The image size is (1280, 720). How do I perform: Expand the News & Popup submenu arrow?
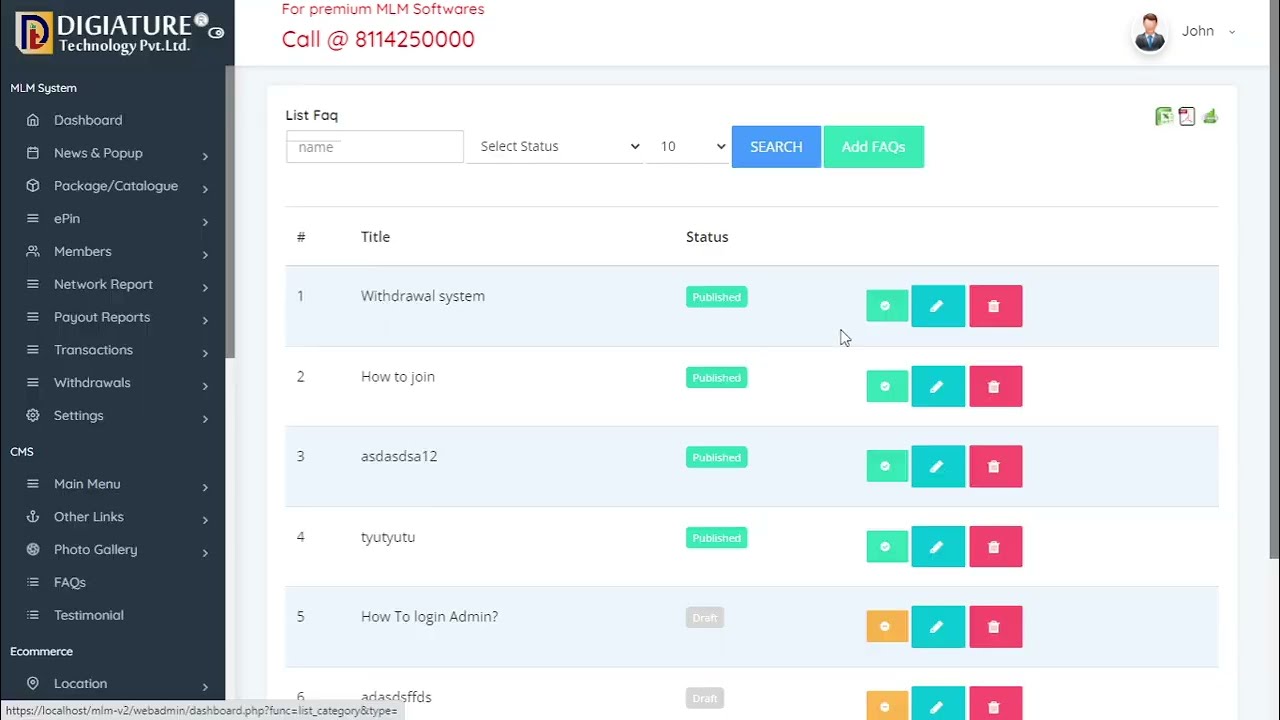click(x=205, y=156)
